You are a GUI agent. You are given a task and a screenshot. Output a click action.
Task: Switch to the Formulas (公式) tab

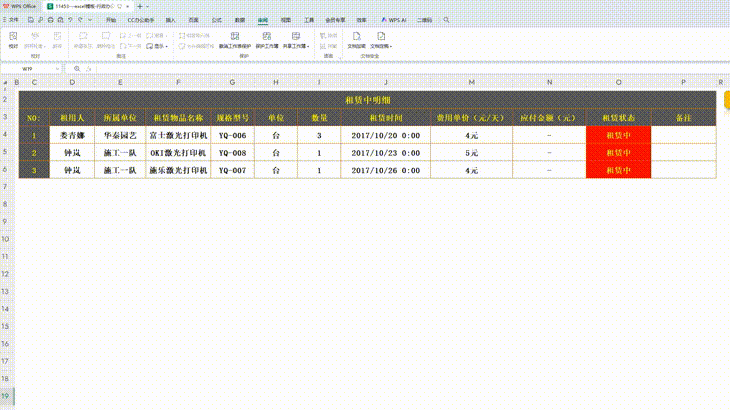[x=216, y=20]
